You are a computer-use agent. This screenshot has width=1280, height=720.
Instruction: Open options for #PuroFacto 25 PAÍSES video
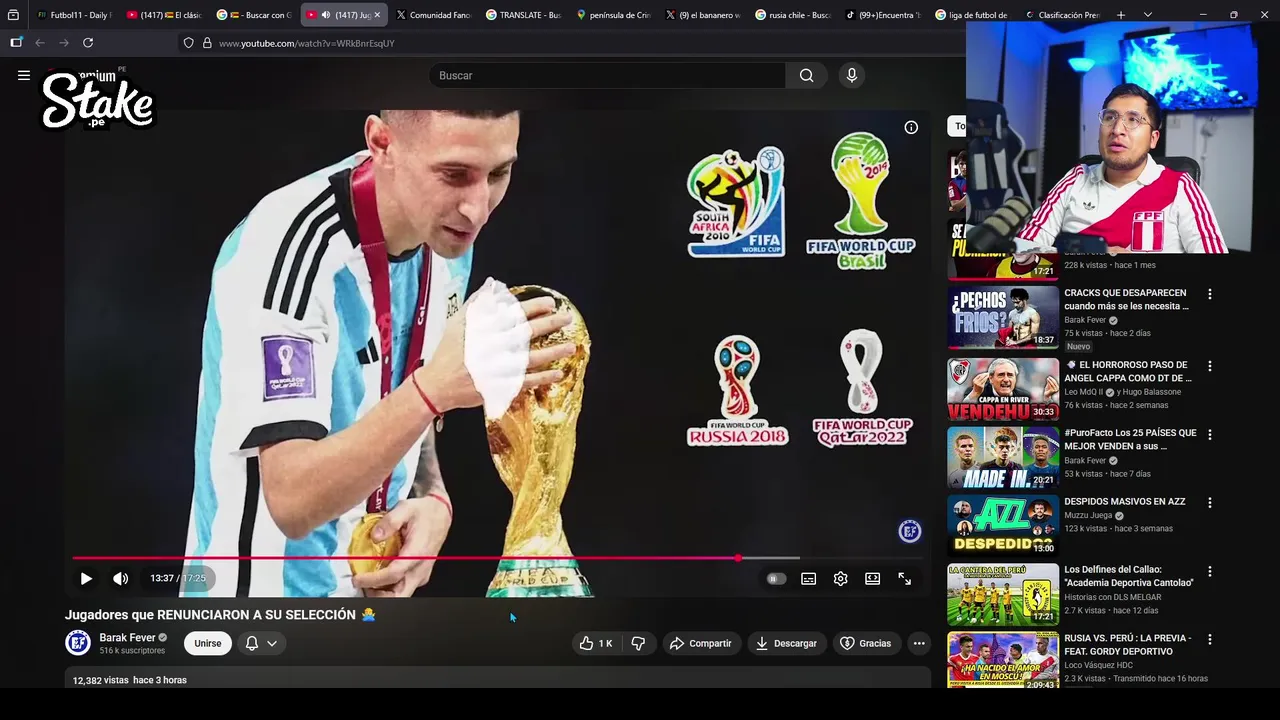[1209, 434]
